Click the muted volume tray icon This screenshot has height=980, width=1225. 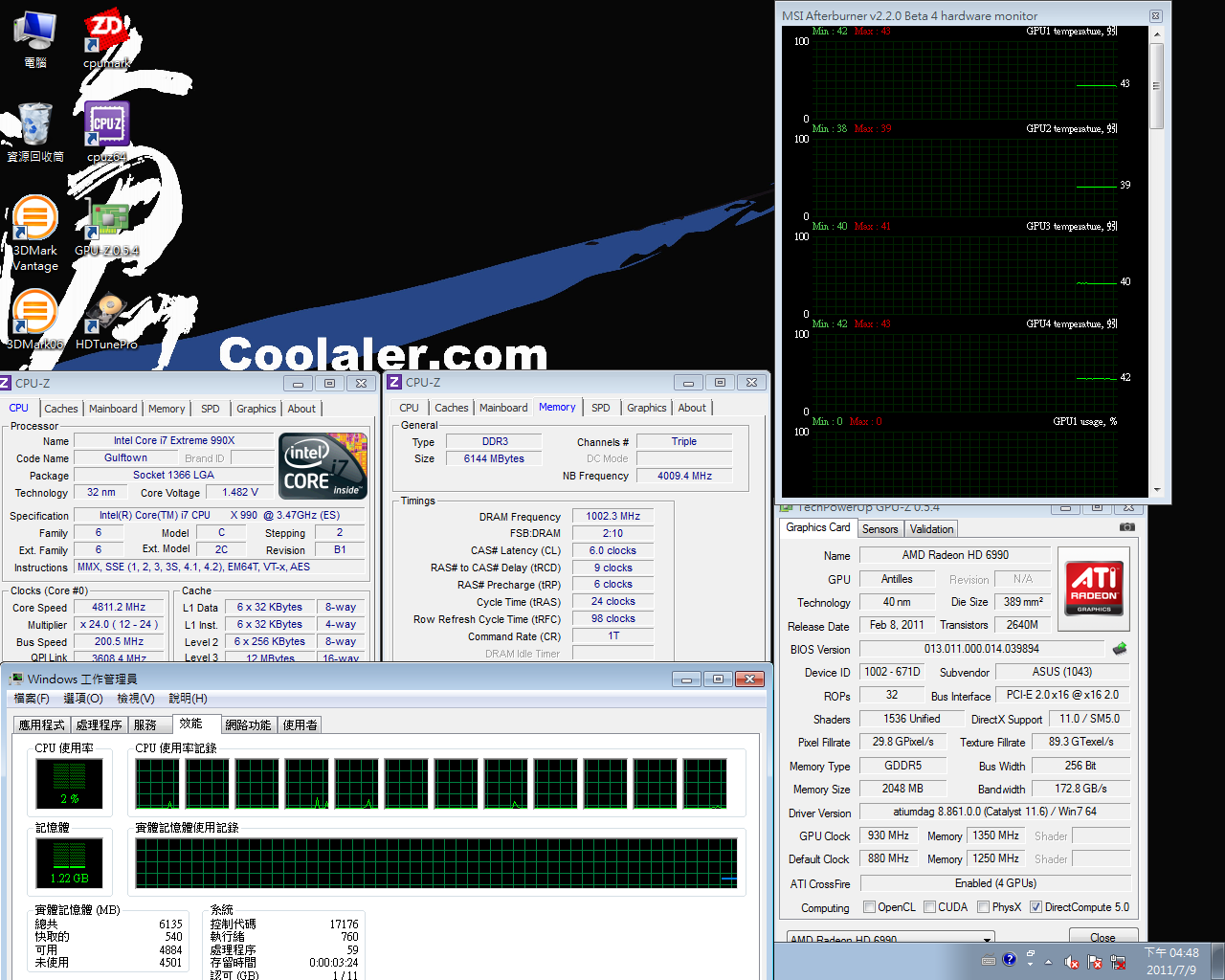(1072, 962)
